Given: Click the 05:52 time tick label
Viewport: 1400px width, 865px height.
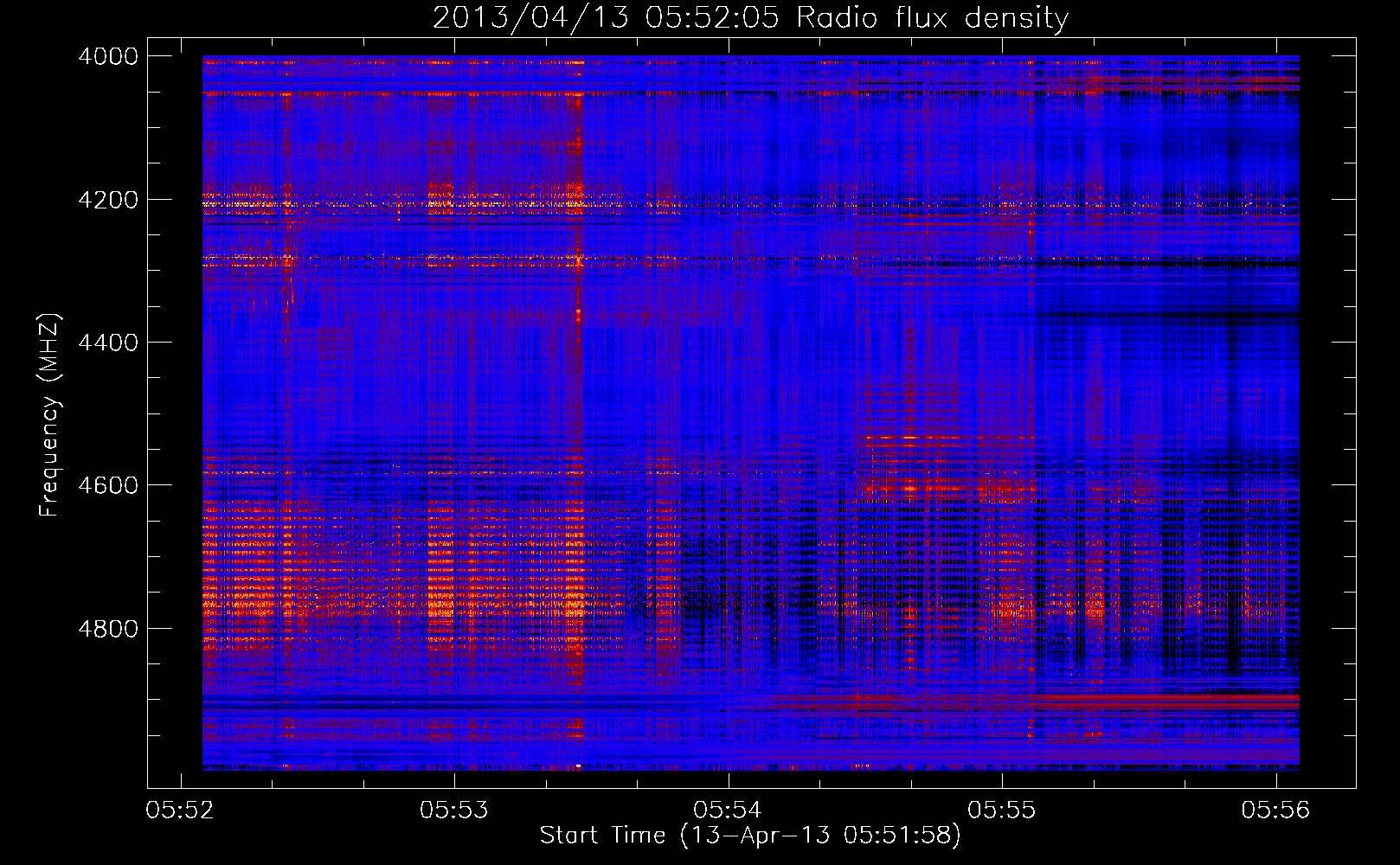Looking at the screenshot, I should (180, 811).
